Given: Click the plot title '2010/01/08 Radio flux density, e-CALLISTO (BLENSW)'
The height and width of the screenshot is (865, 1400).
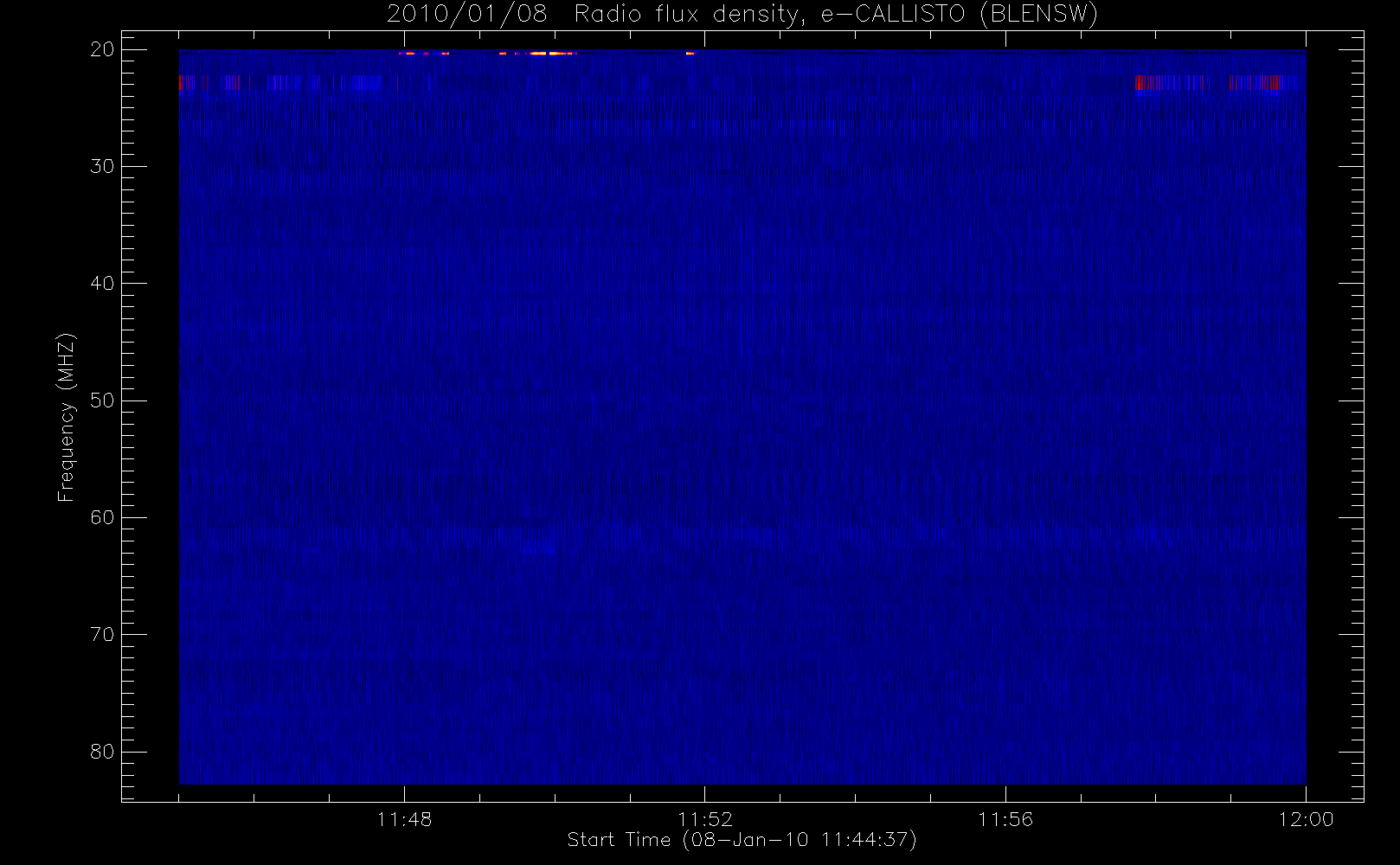Looking at the screenshot, I should 742,15.
